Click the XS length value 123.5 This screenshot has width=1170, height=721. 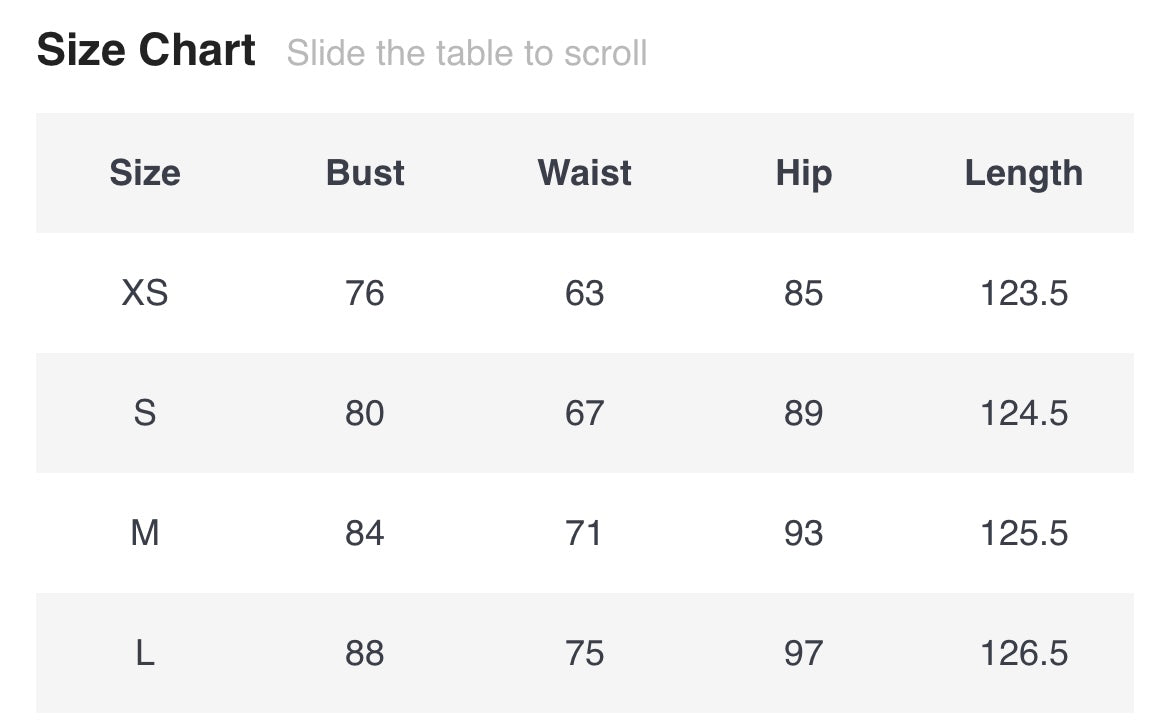[x=1024, y=293]
